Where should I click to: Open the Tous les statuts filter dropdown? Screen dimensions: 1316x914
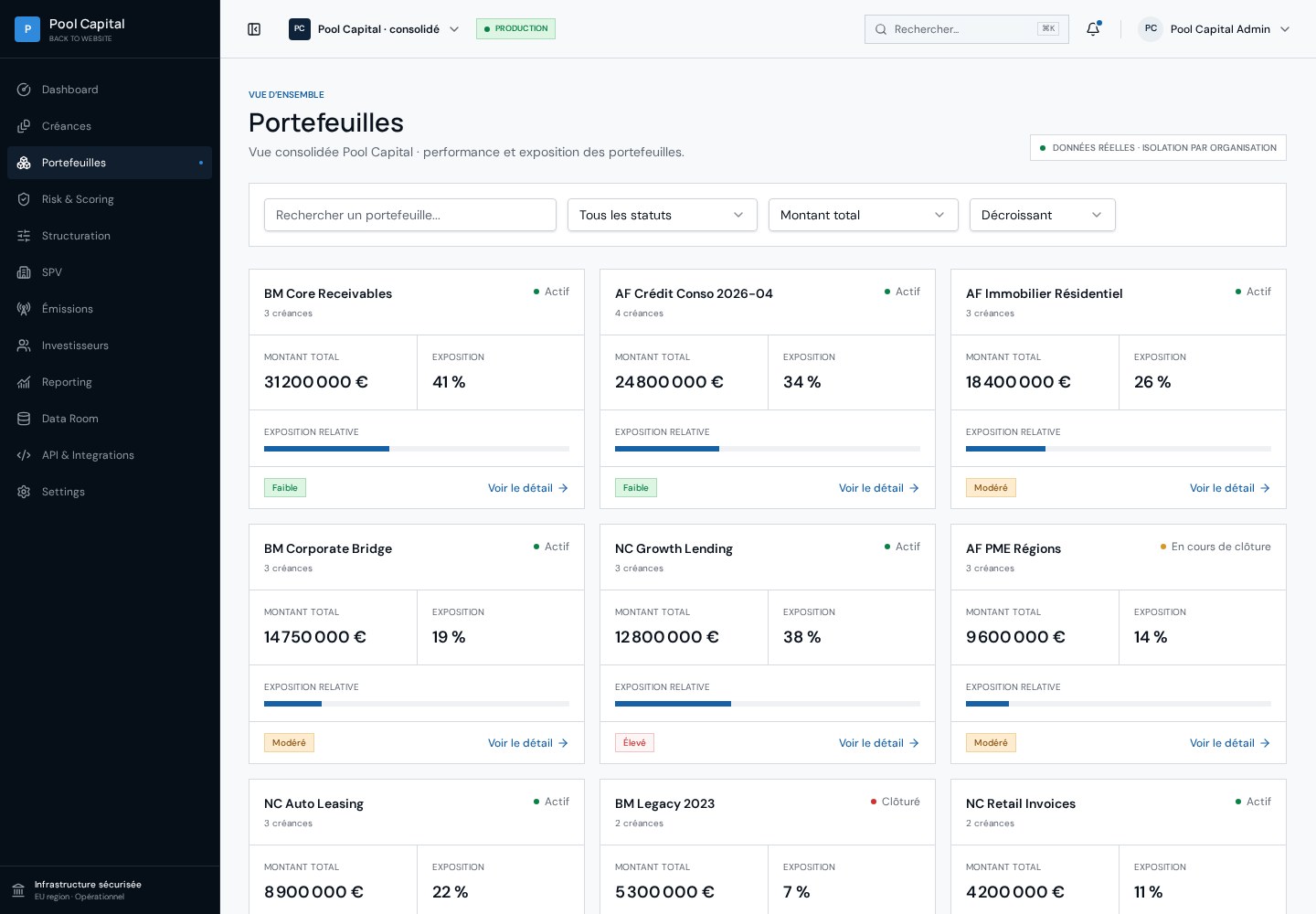(x=663, y=215)
